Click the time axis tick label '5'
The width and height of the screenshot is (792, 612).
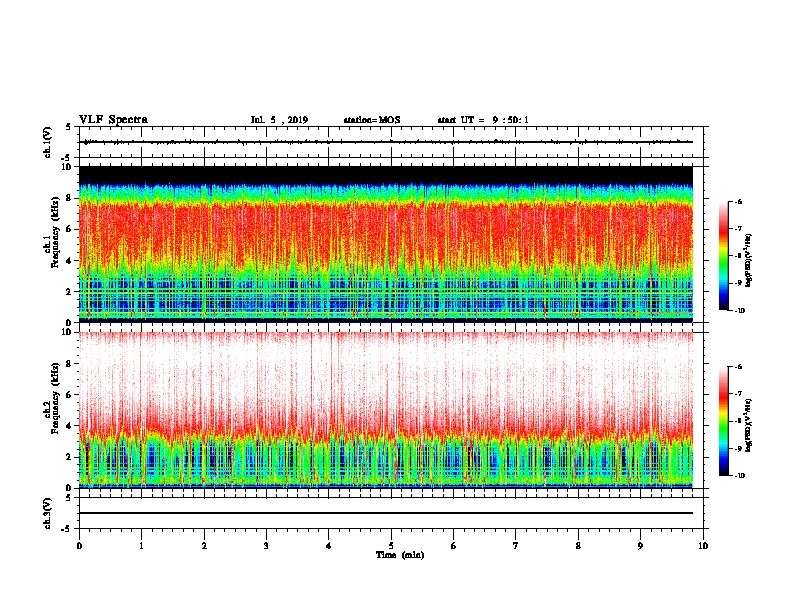(x=391, y=546)
